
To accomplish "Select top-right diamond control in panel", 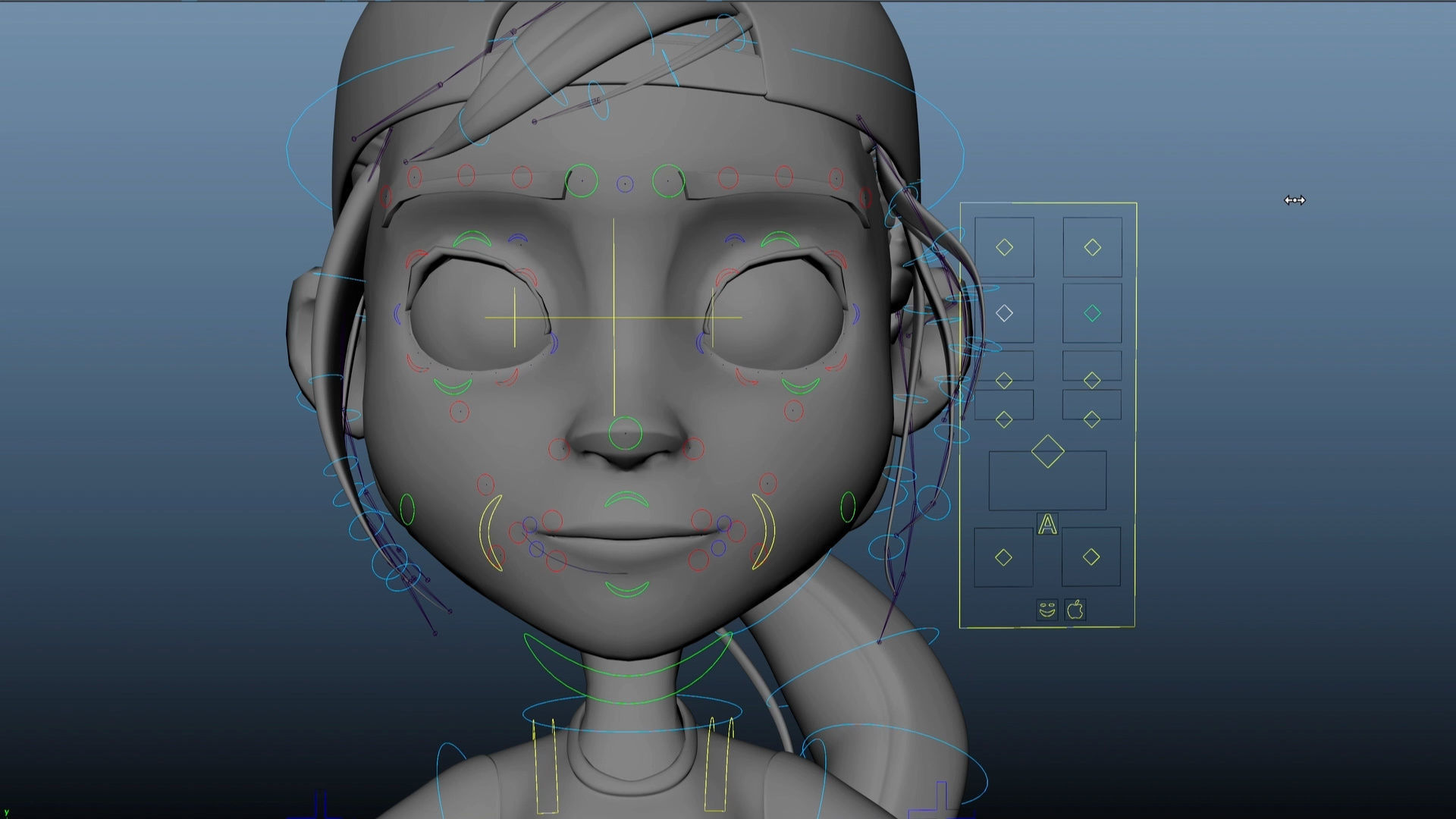I will coord(1092,247).
